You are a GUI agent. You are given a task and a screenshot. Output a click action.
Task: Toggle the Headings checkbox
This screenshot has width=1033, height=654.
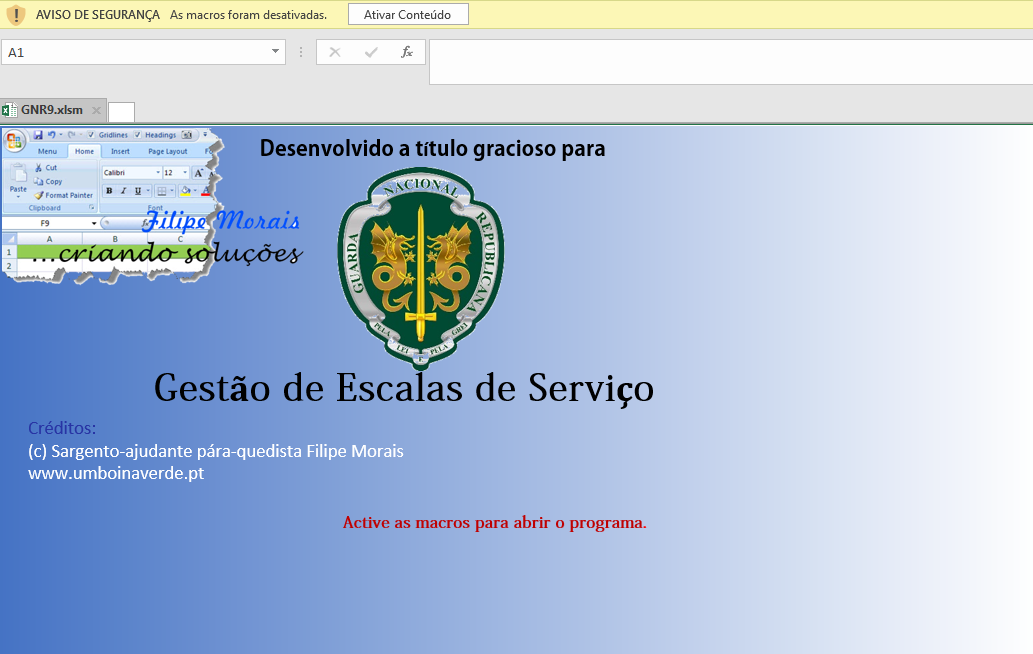pyautogui.click(x=138, y=135)
